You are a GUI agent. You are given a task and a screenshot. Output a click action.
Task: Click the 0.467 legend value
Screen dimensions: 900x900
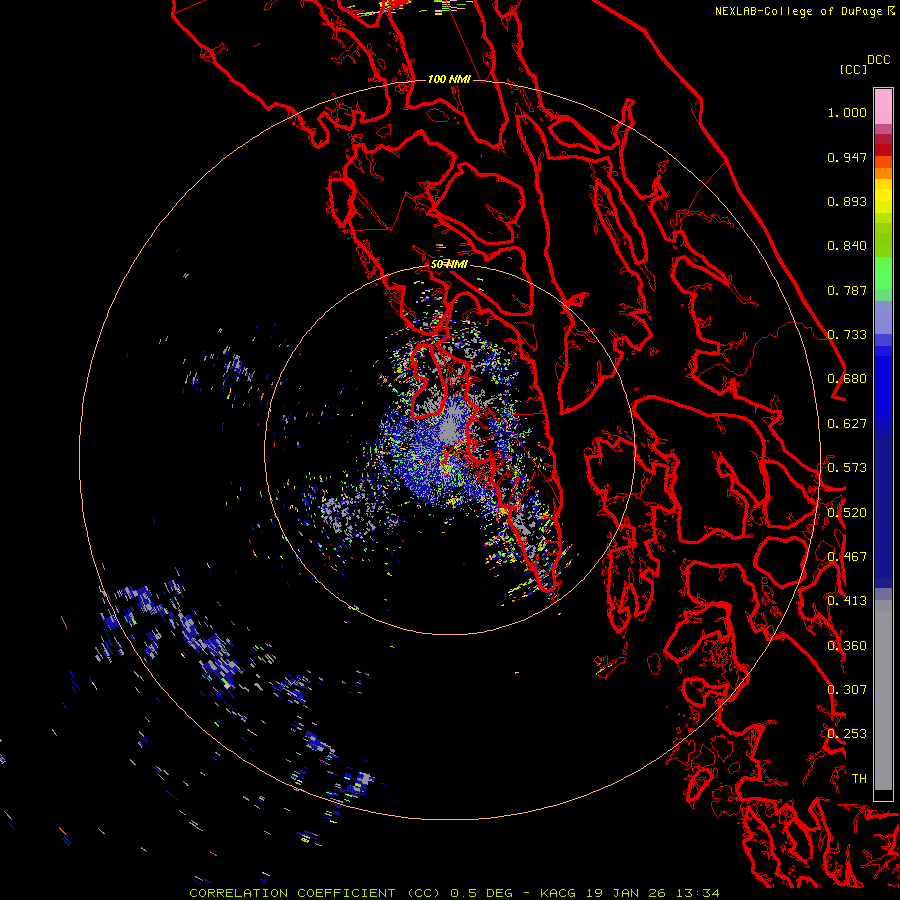click(847, 557)
